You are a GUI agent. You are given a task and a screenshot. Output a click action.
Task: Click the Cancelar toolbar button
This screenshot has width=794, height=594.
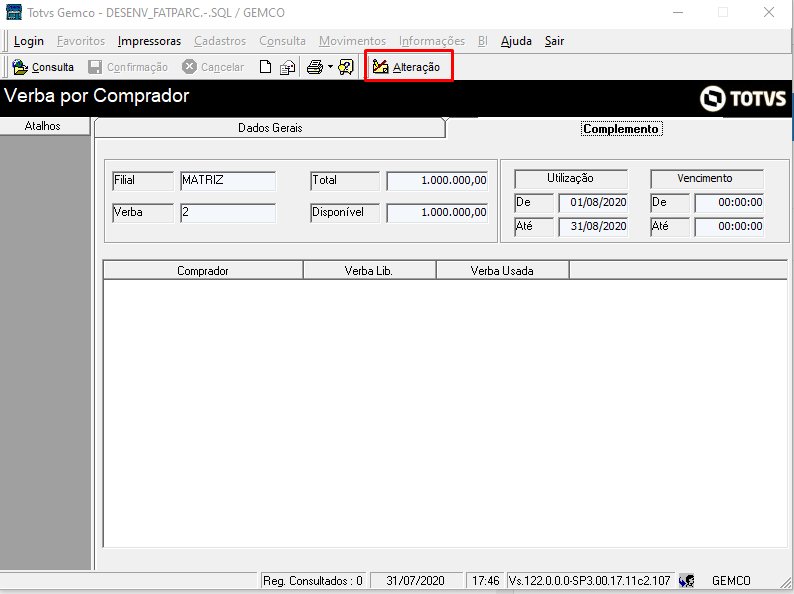213,67
